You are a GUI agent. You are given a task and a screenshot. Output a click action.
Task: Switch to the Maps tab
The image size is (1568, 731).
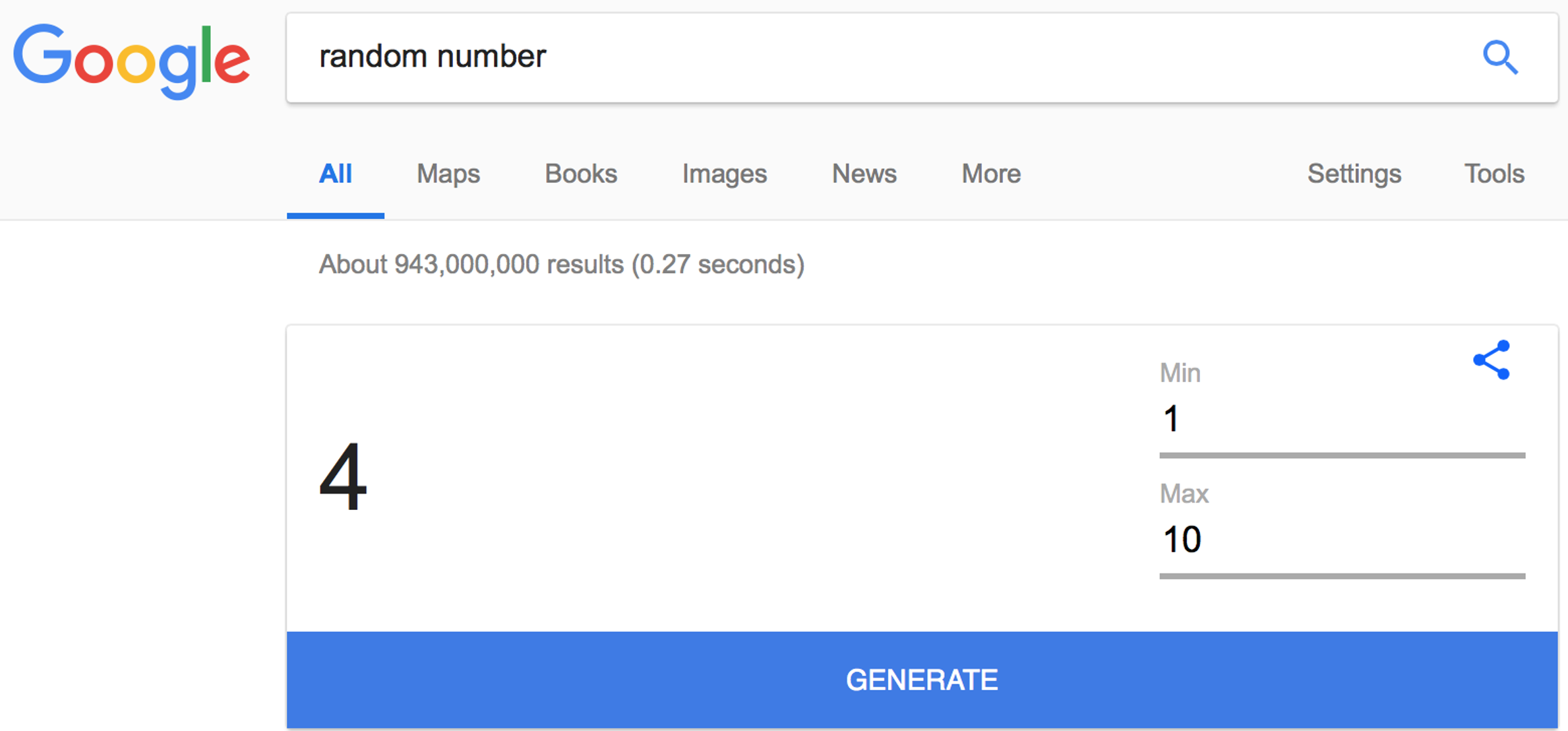tap(448, 174)
